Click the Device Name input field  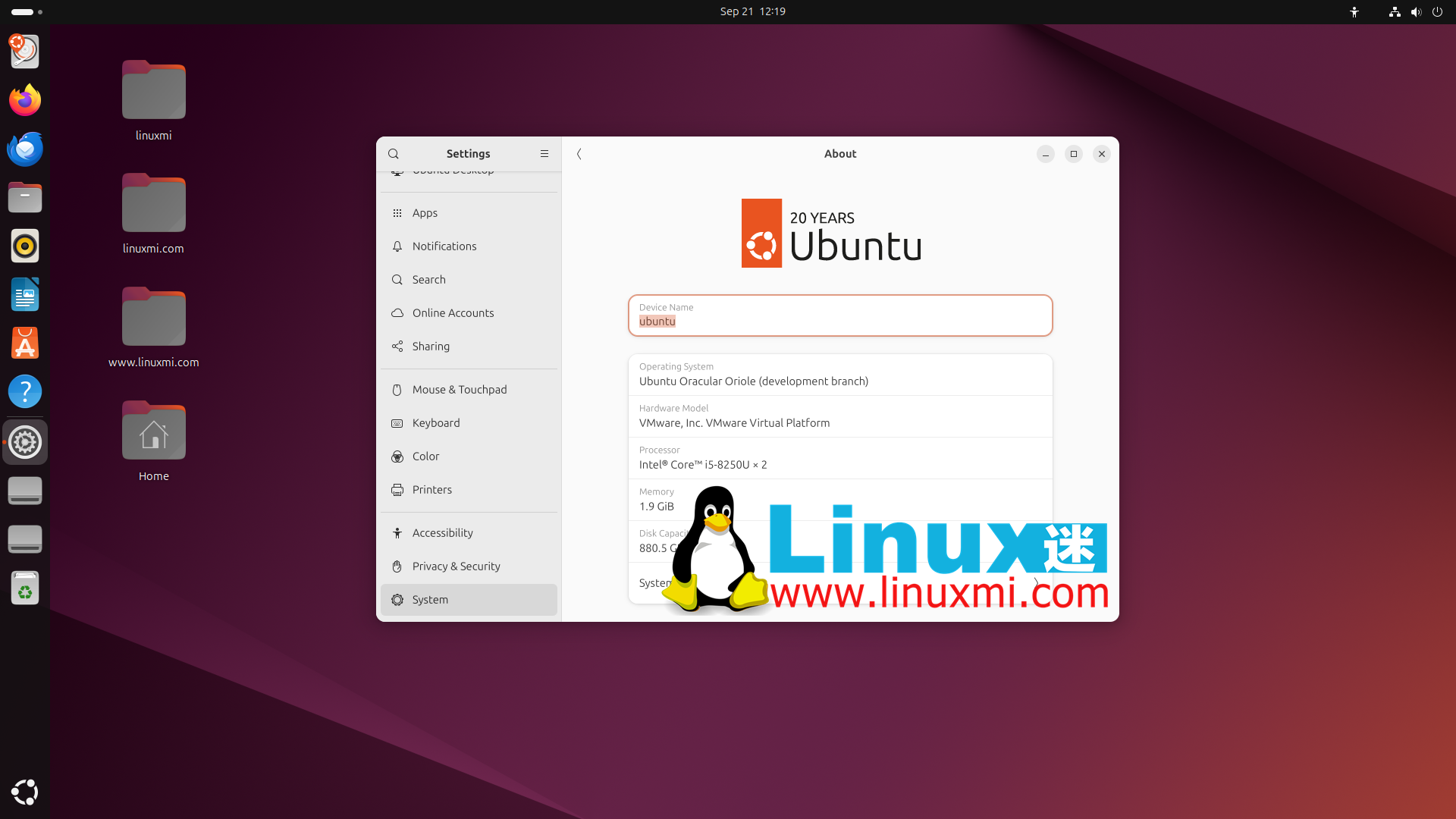(840, 315)
